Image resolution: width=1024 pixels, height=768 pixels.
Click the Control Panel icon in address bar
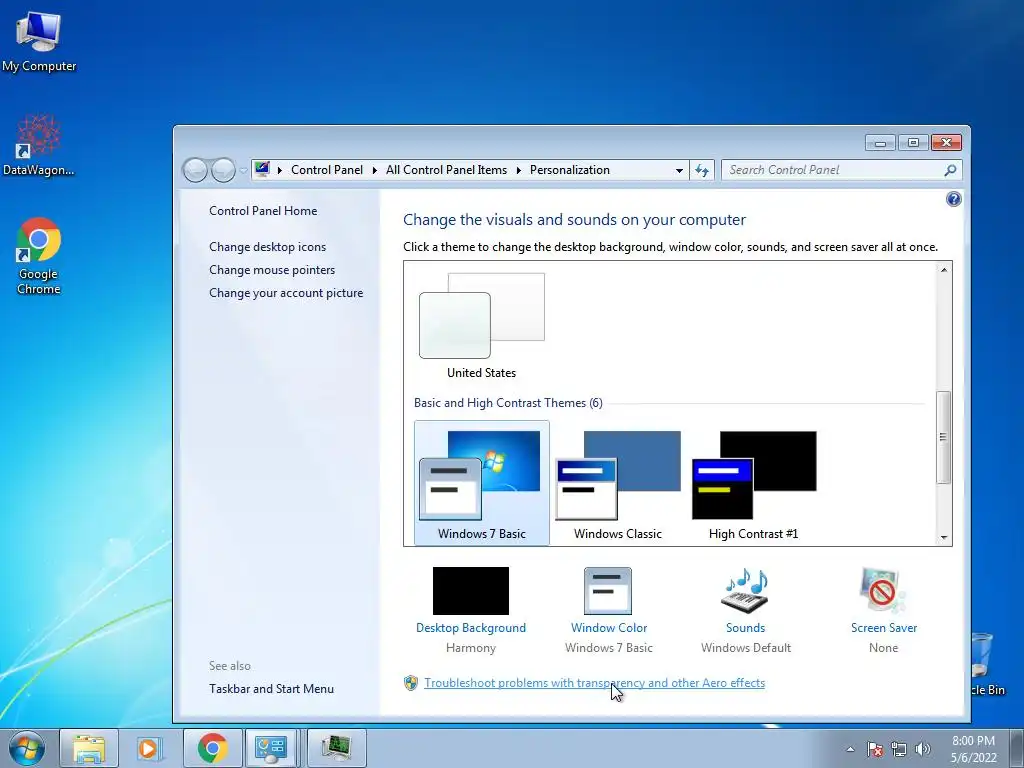[263, 170]
